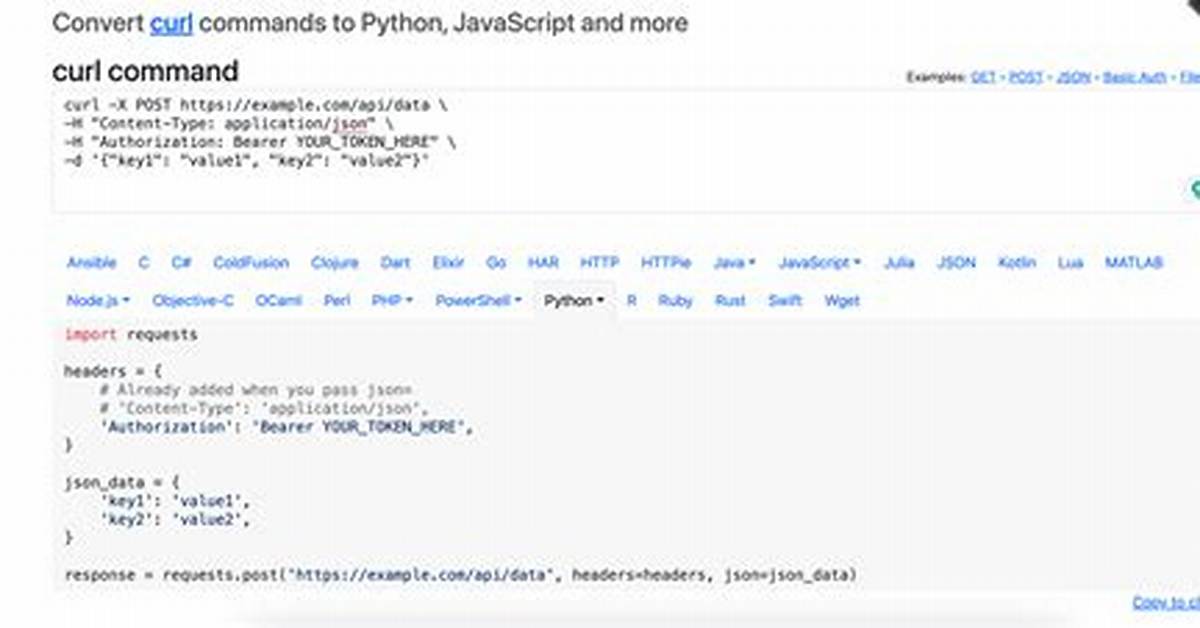Click the response = requests.post code line
This screenshot has width=1200, height=628.
[x=461, y=576]
